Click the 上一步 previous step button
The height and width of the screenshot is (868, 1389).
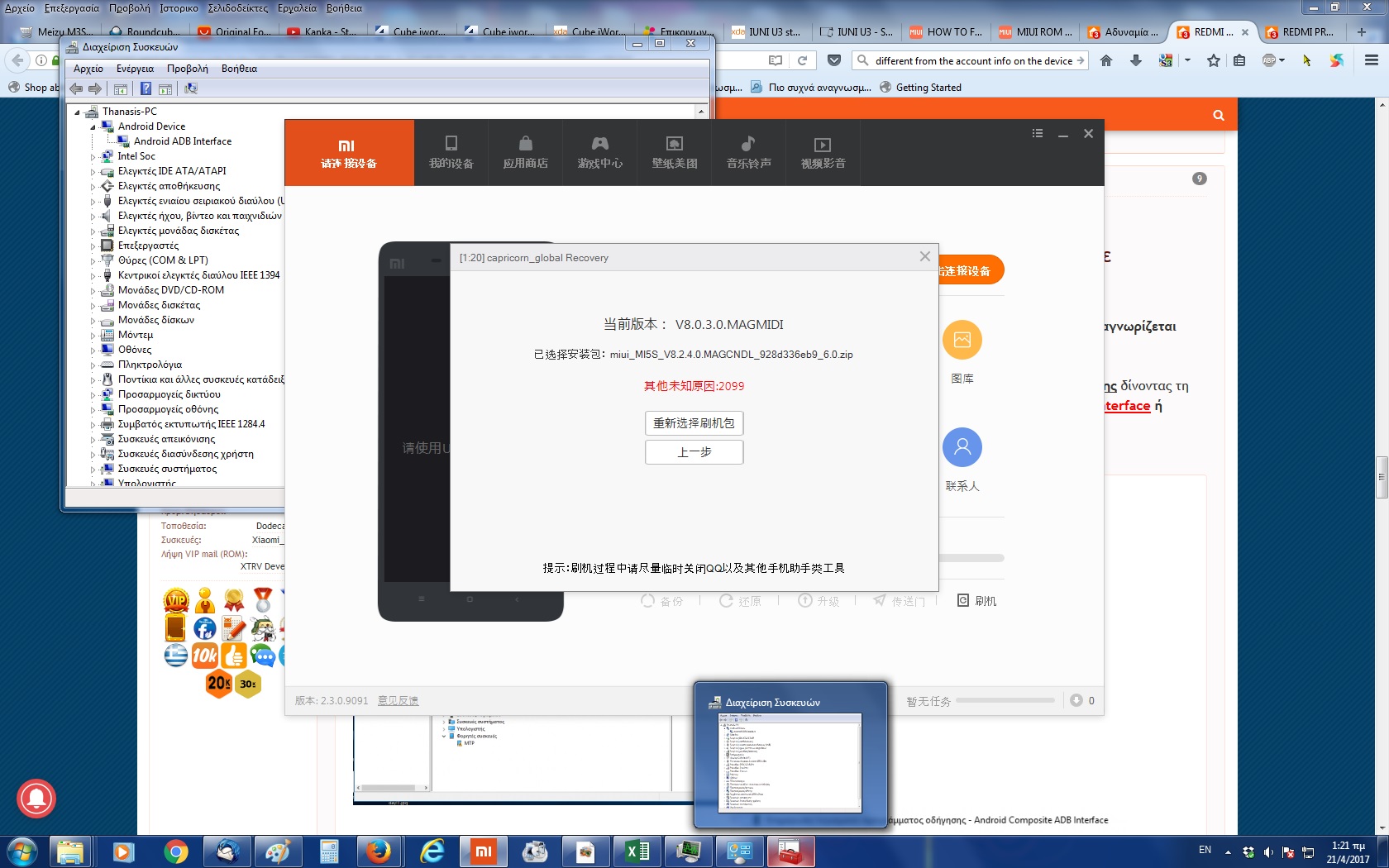[694, 452]
